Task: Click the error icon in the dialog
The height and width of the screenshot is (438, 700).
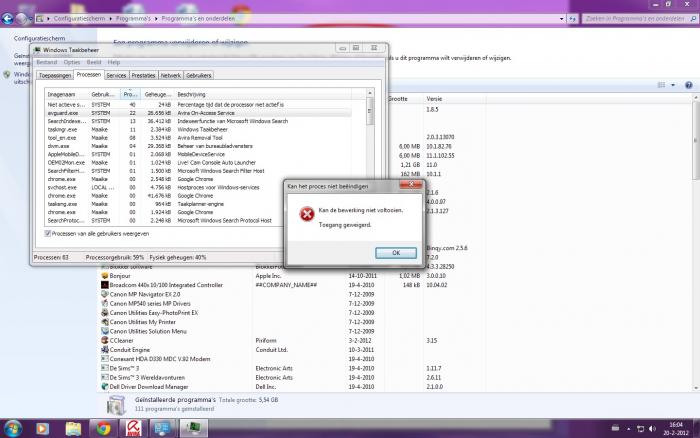Action: [x=307, y=214]
